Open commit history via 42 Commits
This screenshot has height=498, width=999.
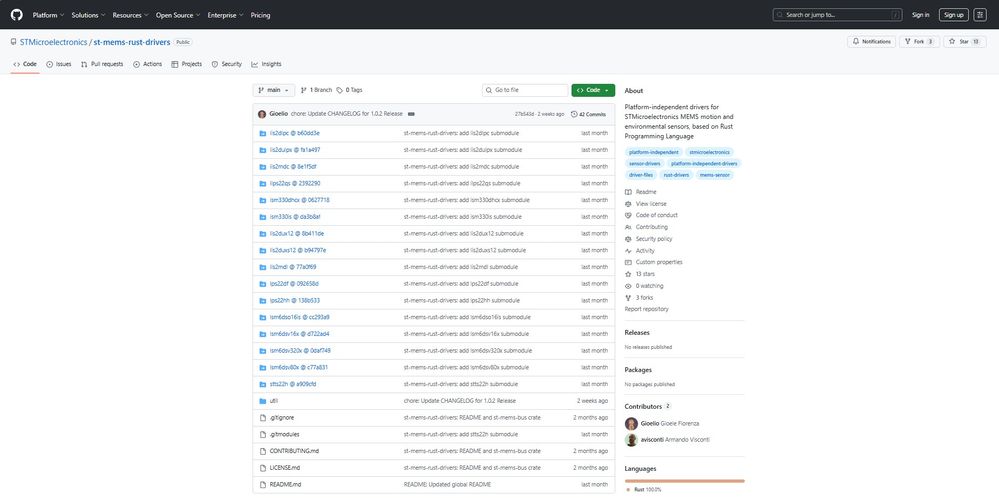[588, 114]
